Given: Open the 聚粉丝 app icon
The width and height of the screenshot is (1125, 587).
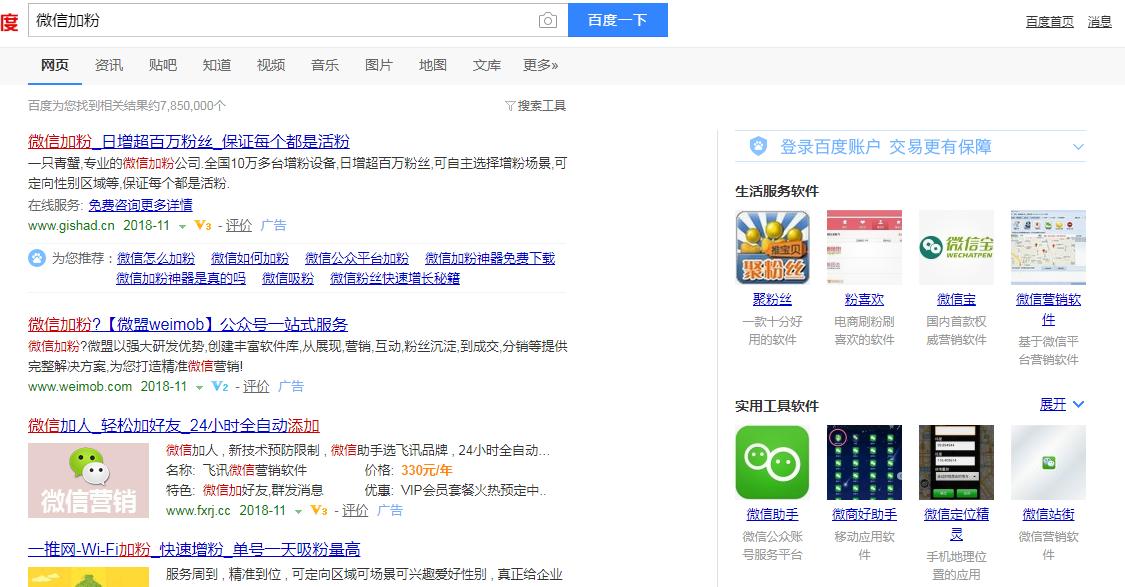Looking at the screenshot, I should point(772,246).
